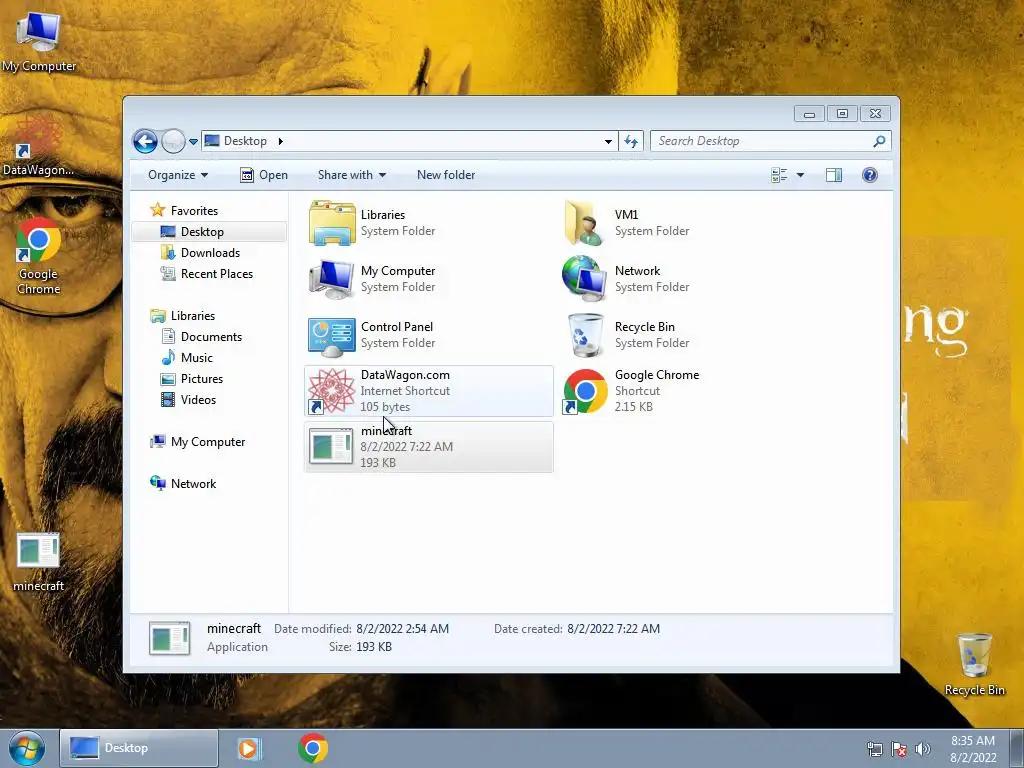Select Network in navigation pane
Screen dimensions: 1024x768
193,484
